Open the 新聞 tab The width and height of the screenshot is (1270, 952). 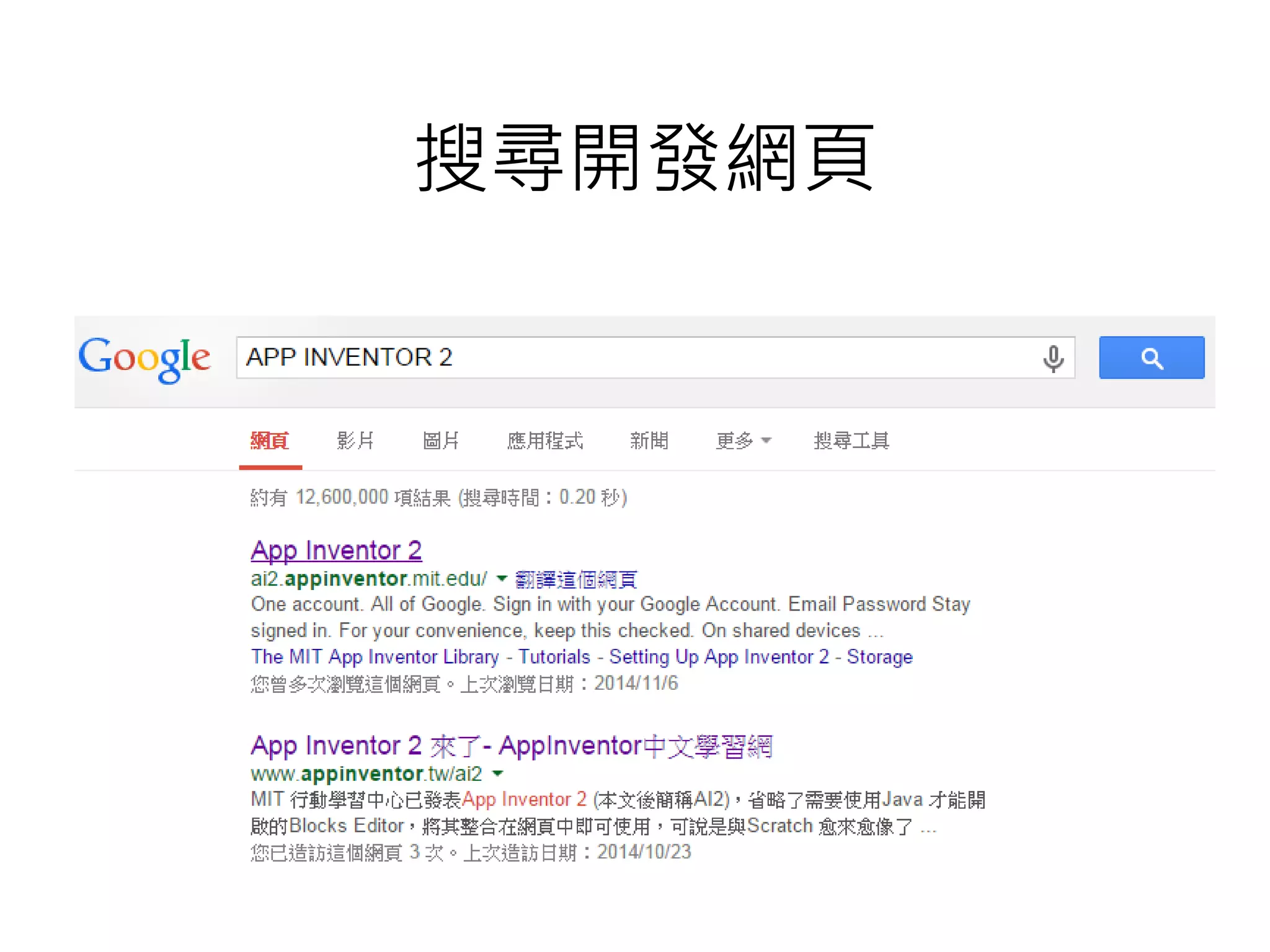pos(649,441)
